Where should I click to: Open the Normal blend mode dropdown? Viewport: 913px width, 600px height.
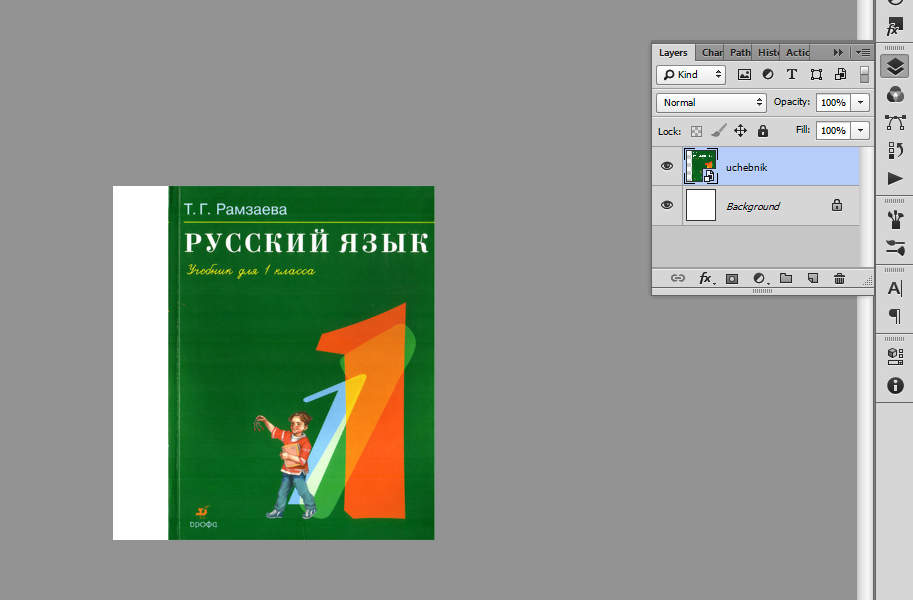click(x=711, y=103)
